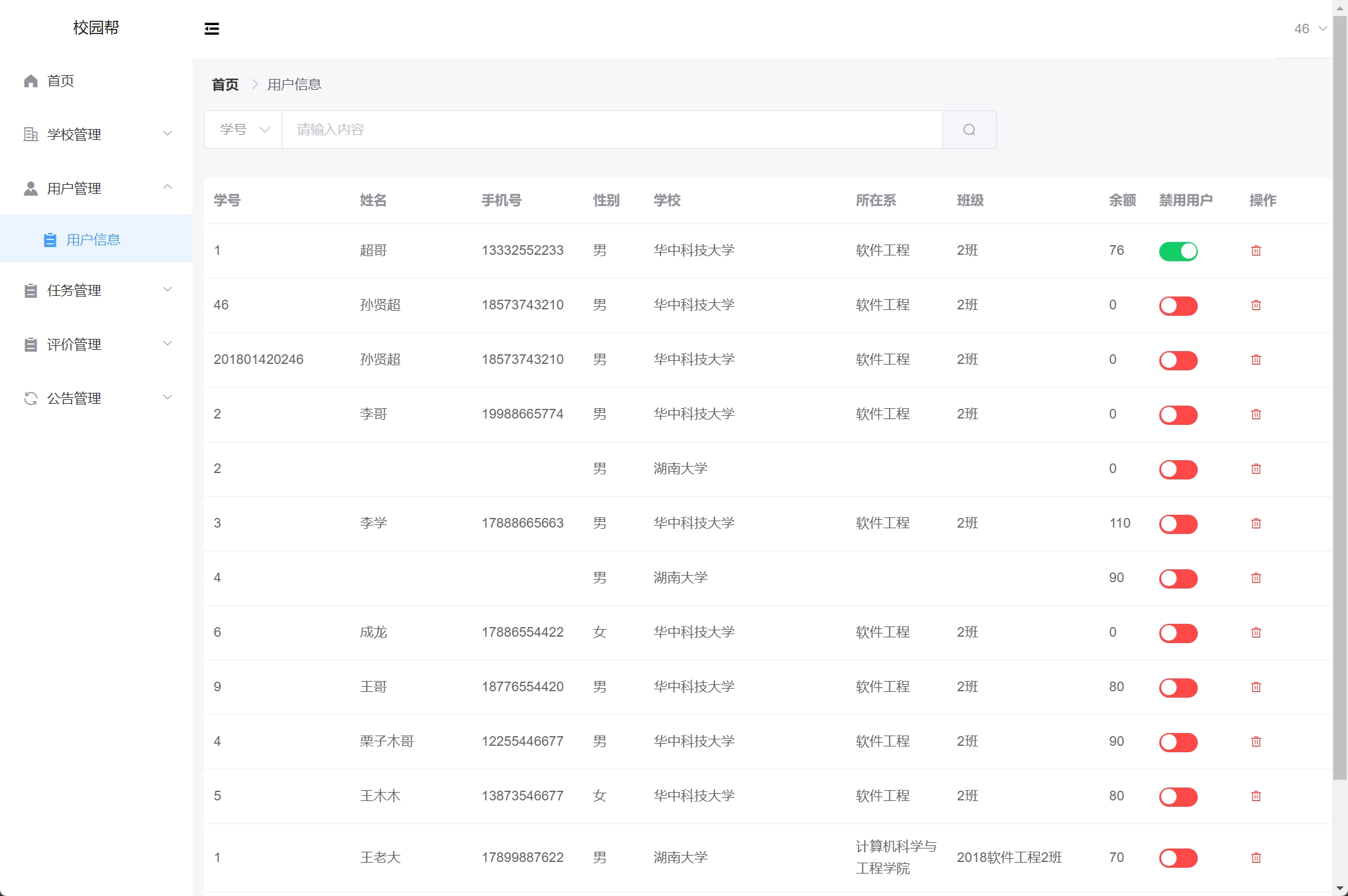
Task: Toggle 禁用用户 switch for 栗子木哥
Action: click(x=1179, y=742)
